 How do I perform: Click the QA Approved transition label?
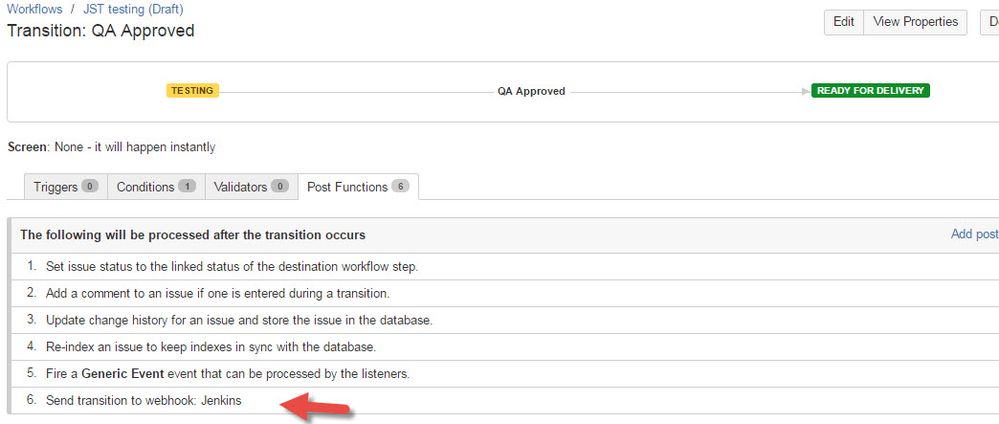(531, 91)
